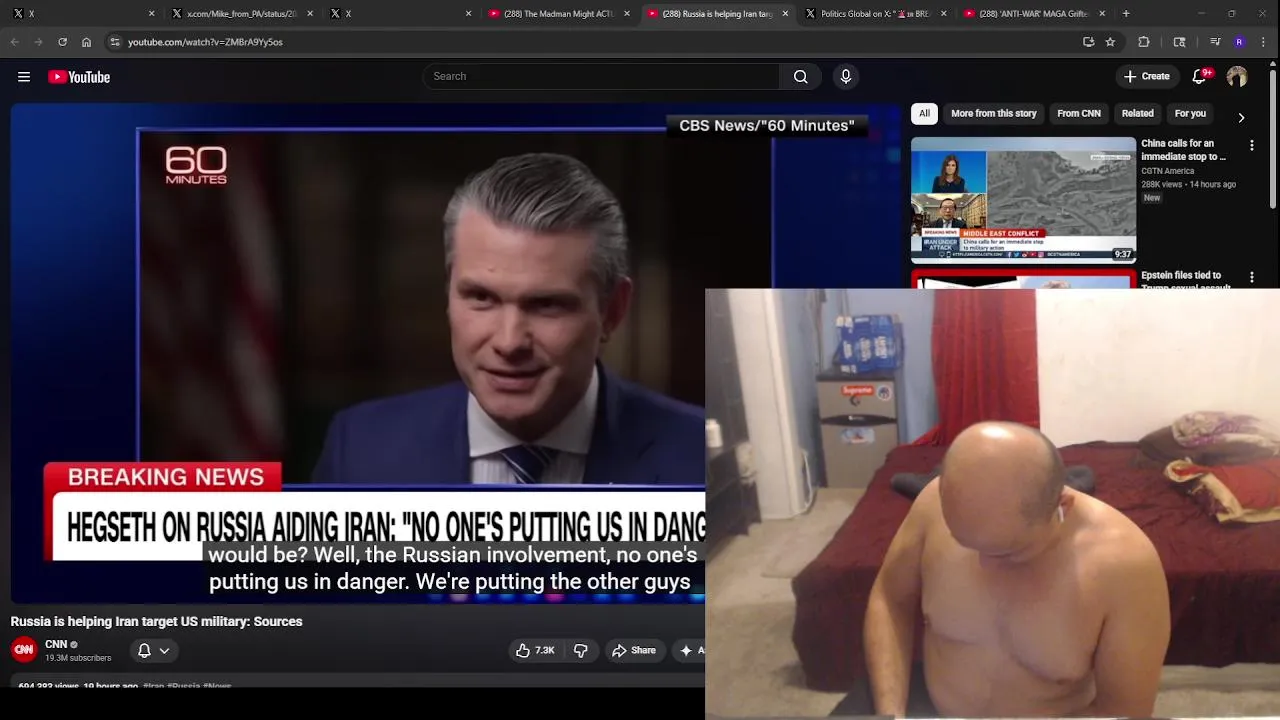Switch to the x.com/Mike_from_PA tab
The height and width of the screenshot is (720, 1280).
pyautogui.click(x=240, y=14)
